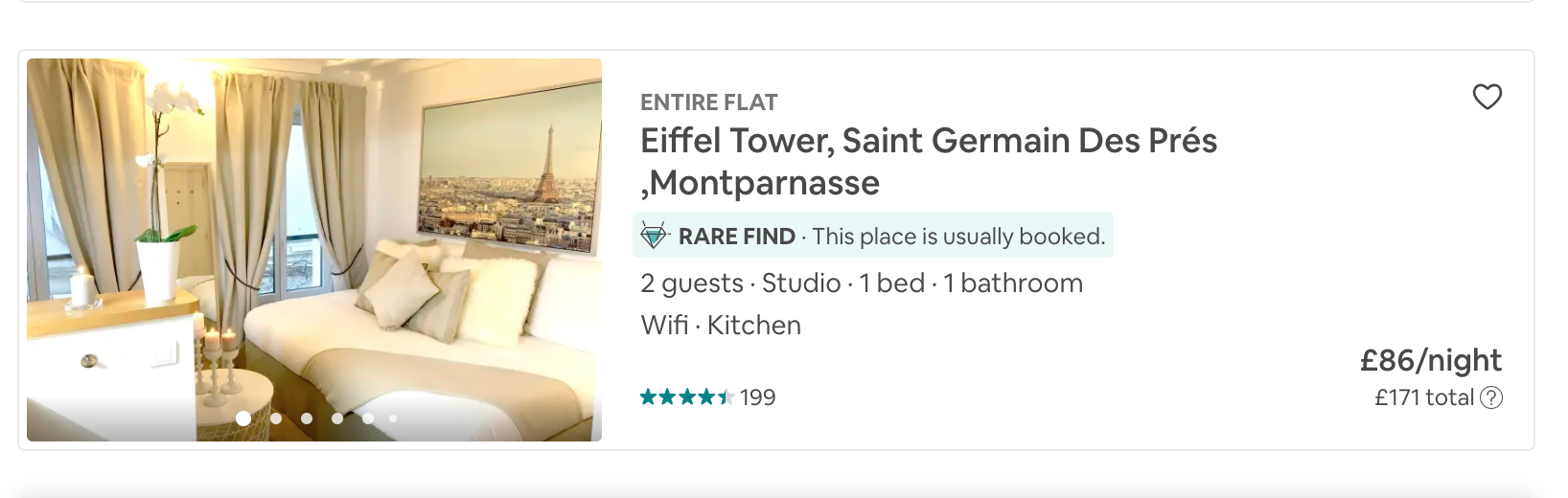Screen dimensions: 1568x498
Task: Save listing with the heart icon
Action: tap(1487, 97)
